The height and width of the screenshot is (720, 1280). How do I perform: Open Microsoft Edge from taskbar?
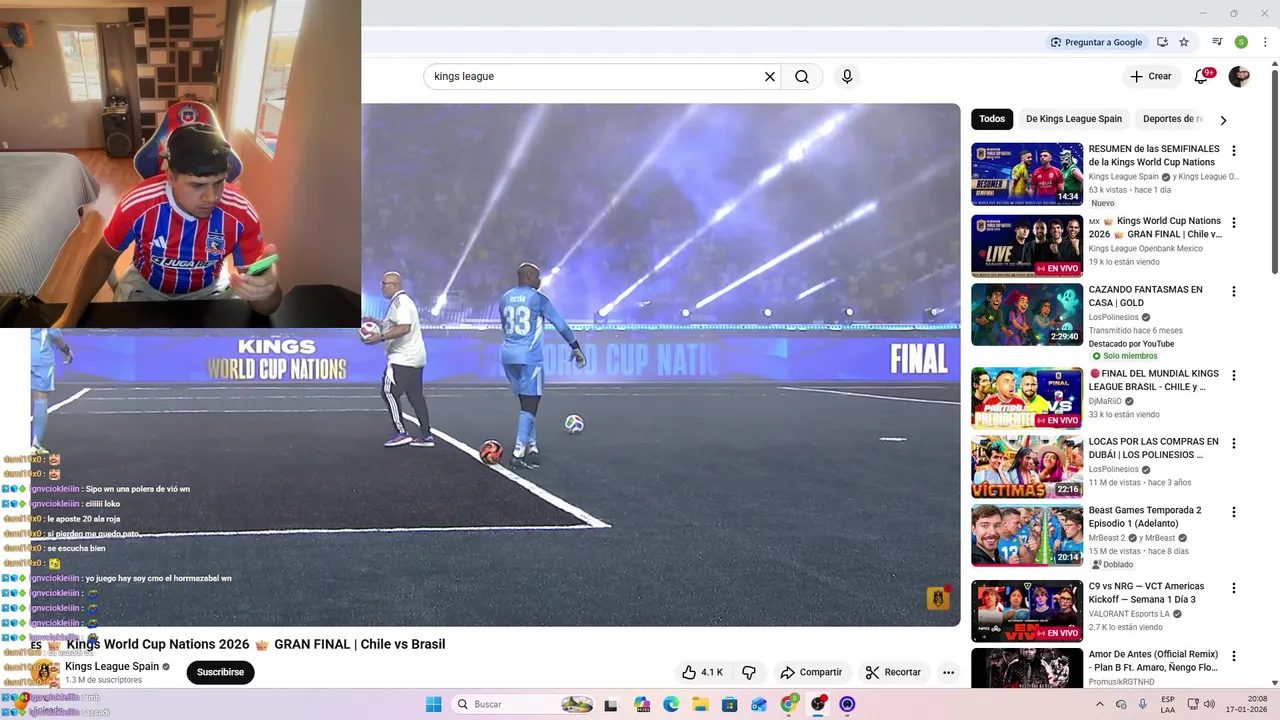pos(671,704)
